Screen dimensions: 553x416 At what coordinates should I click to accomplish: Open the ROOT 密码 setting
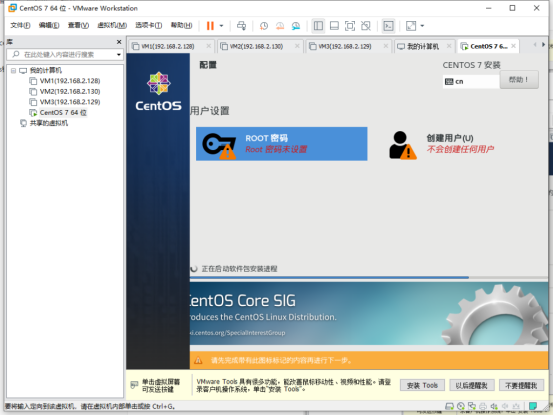coord(281,144)
